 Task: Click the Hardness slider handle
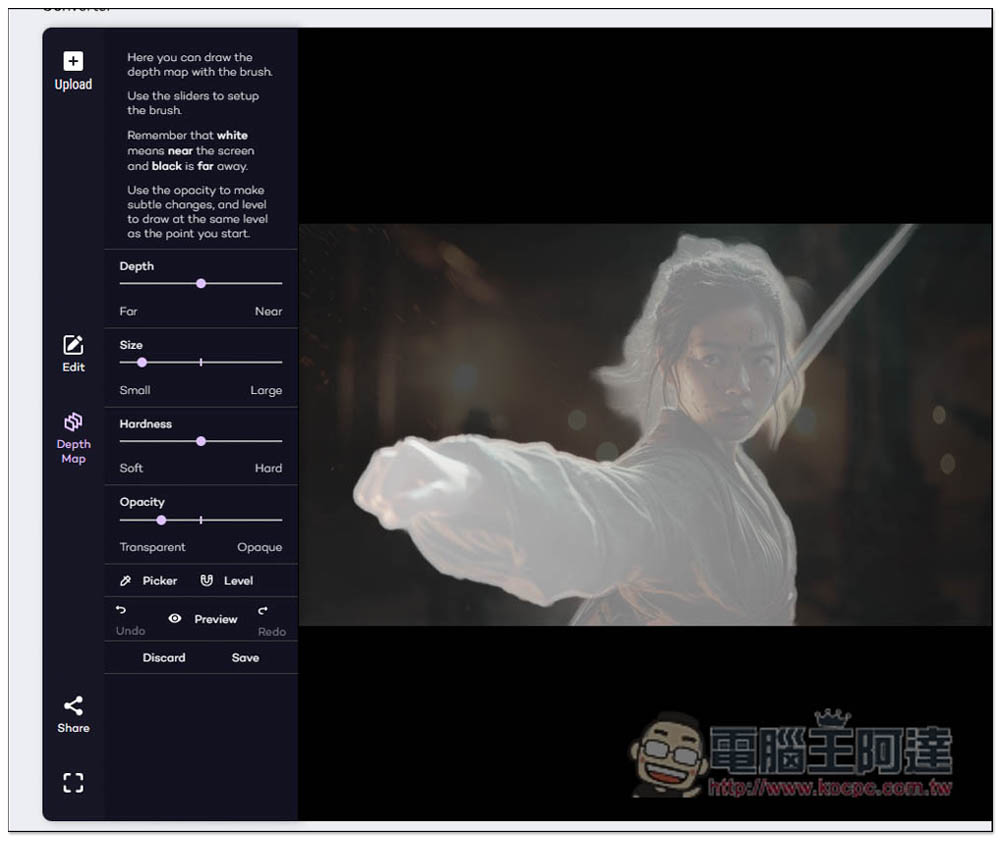tap(201, 441)
